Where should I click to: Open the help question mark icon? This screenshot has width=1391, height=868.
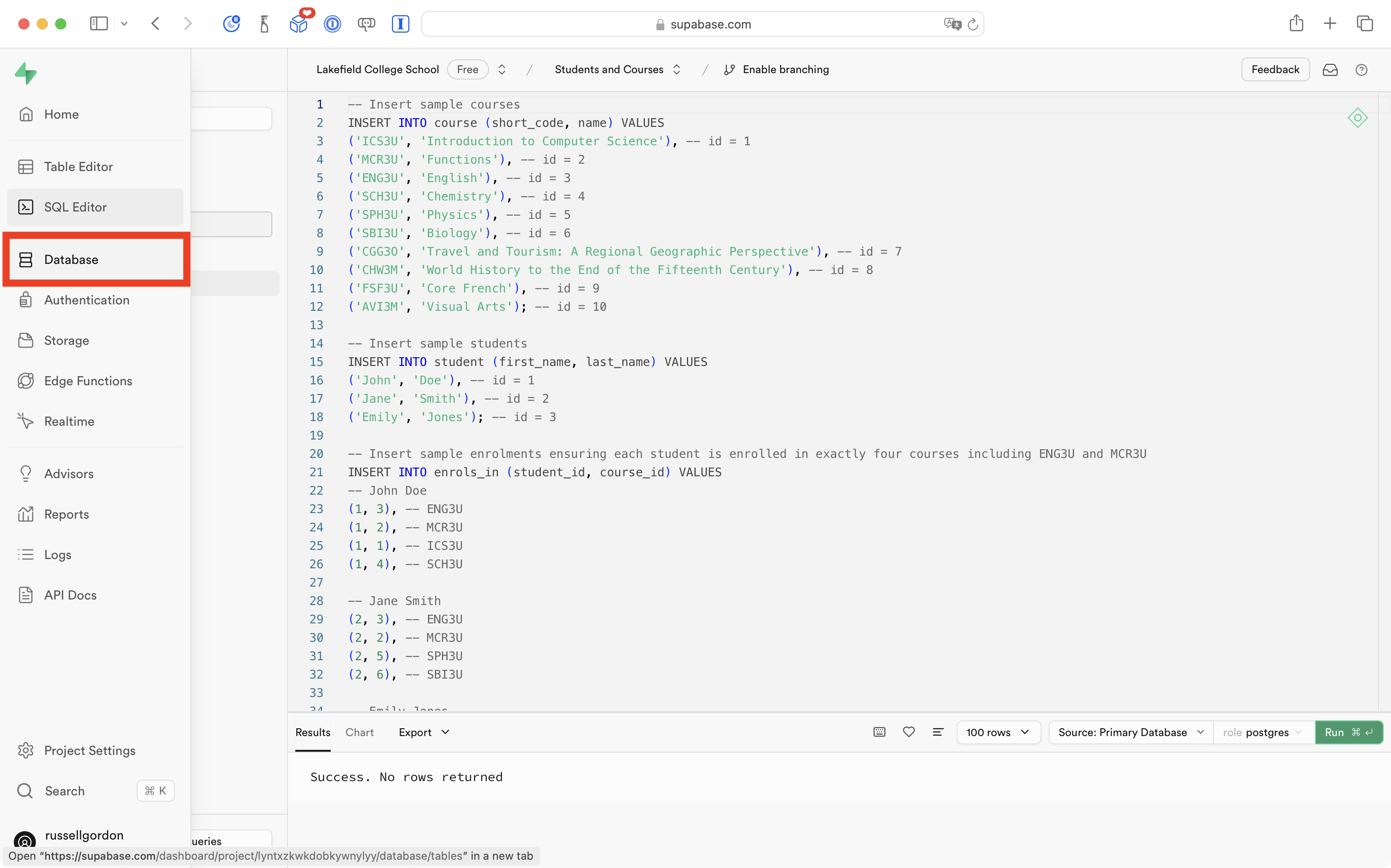[1361, 69]
